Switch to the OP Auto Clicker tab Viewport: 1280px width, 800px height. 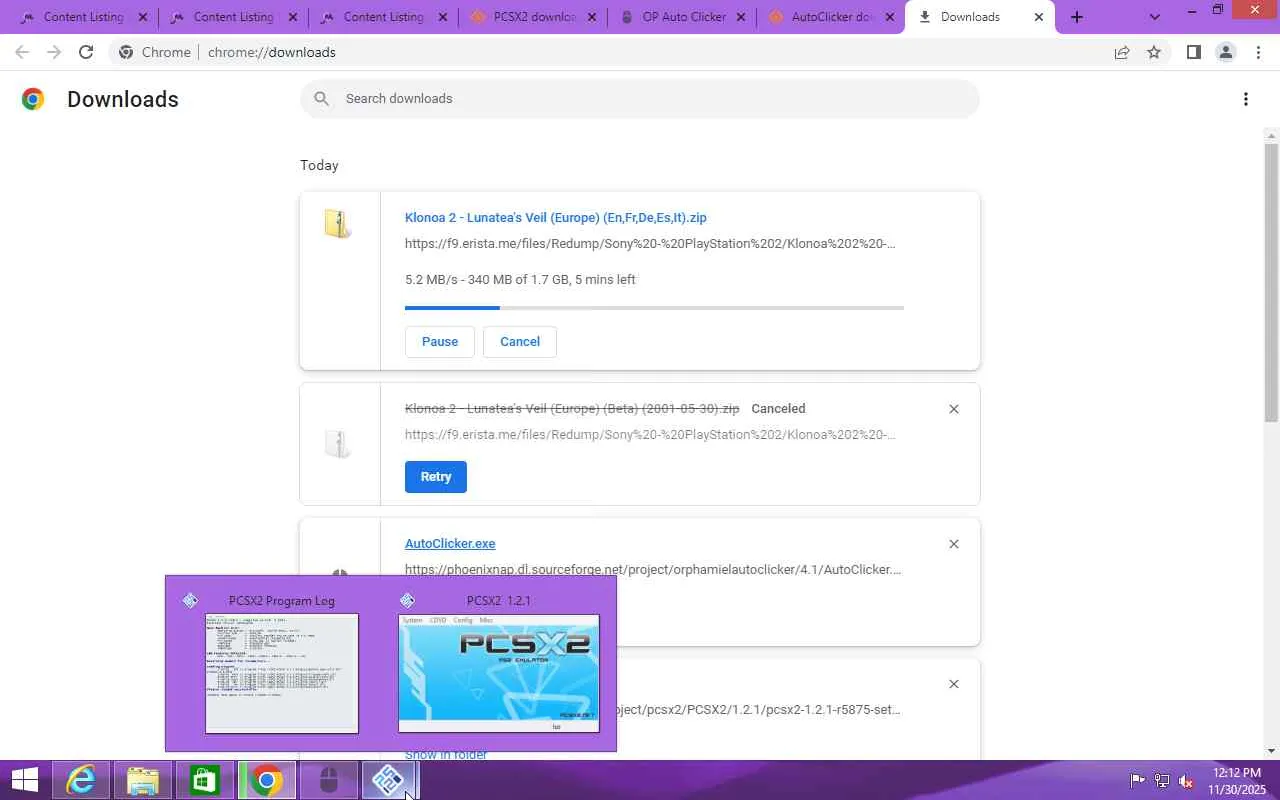(x=681, y=17)
